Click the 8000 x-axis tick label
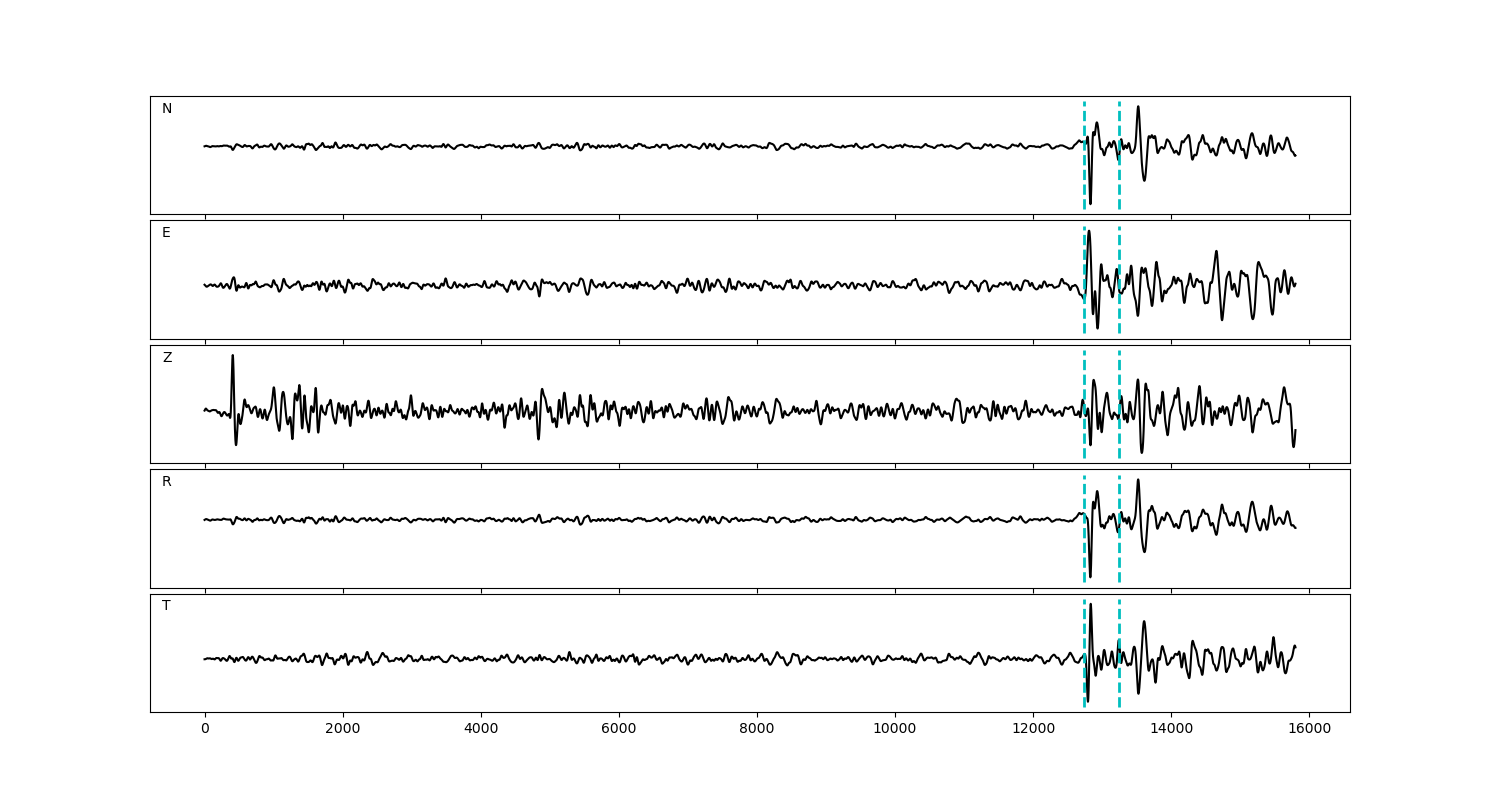This screenshot has height=800, width=1500. tap(757, 730)
